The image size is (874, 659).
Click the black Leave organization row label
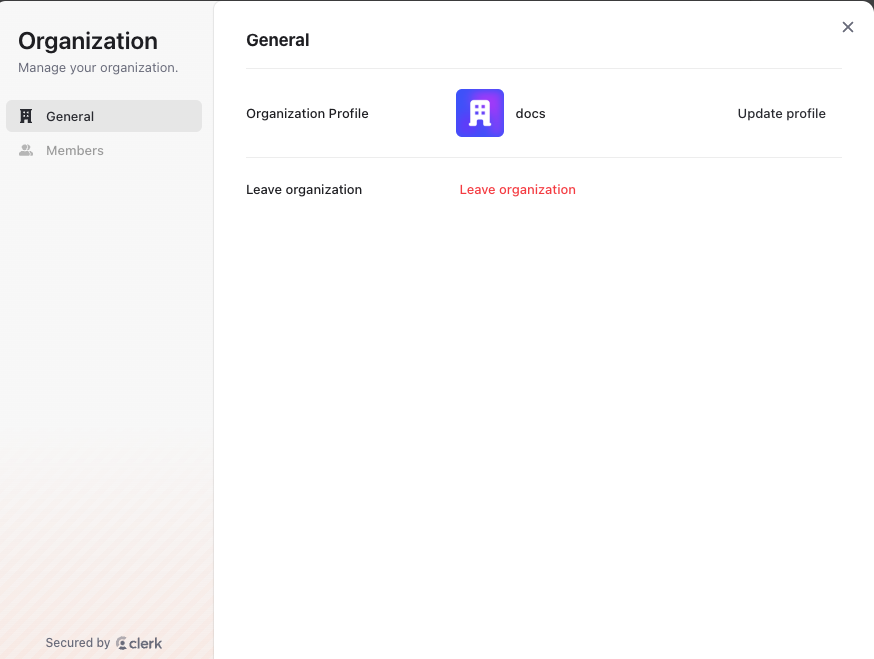pyautogui.click(x=304, y=190)
